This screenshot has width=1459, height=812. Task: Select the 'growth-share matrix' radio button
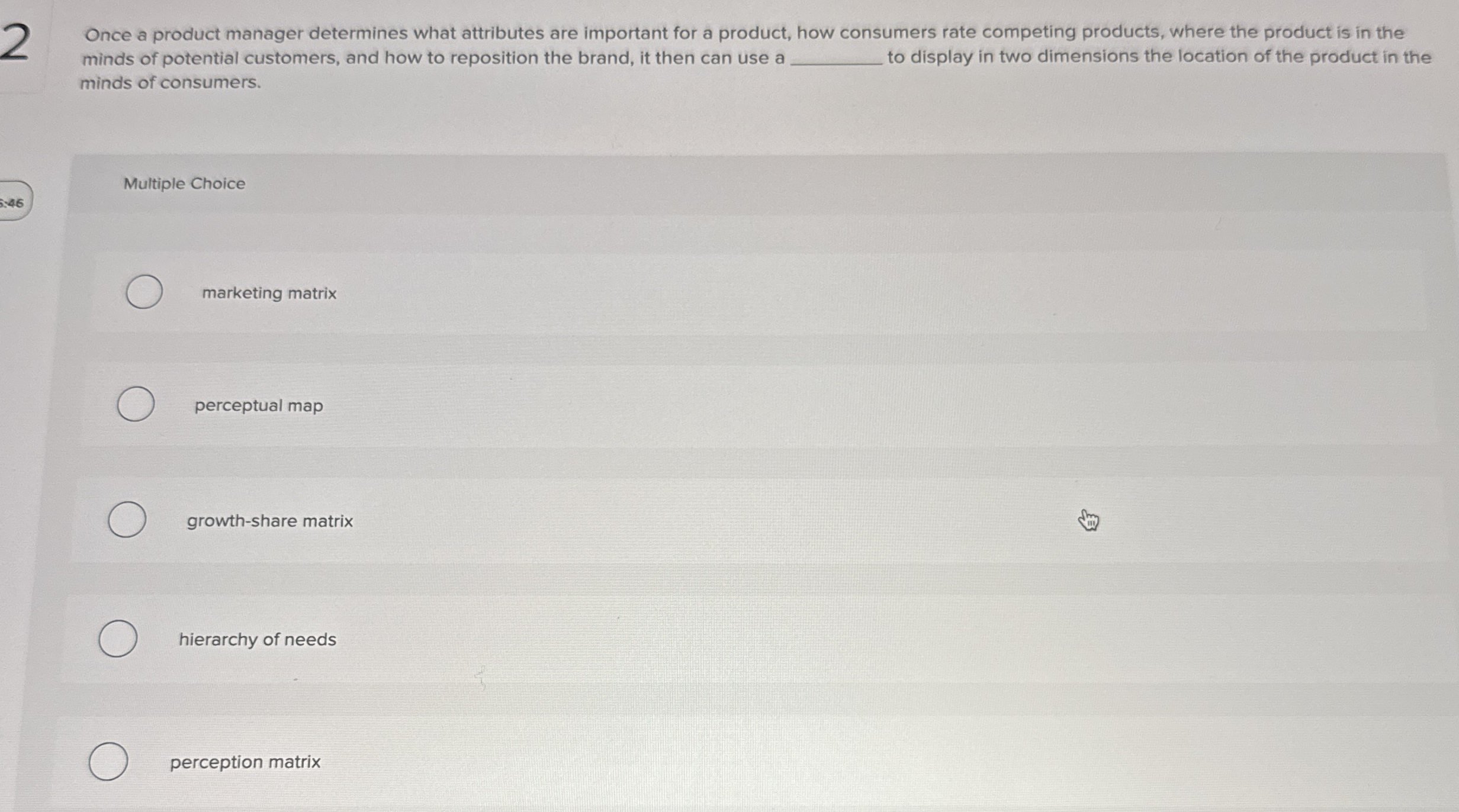pyautogui.click(x=127, y=520)
